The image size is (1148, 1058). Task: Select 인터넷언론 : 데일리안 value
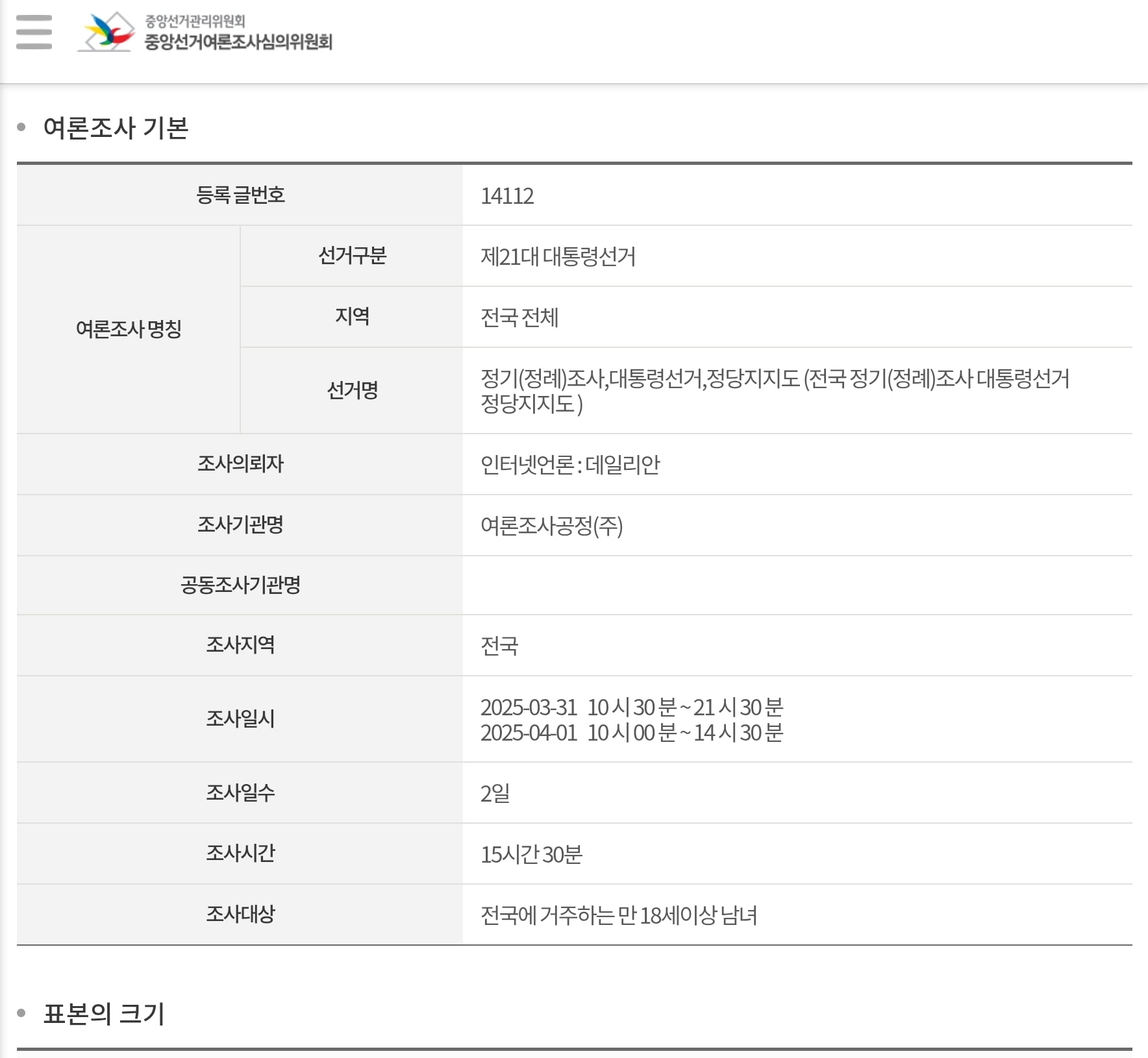(x=570, y=465)
